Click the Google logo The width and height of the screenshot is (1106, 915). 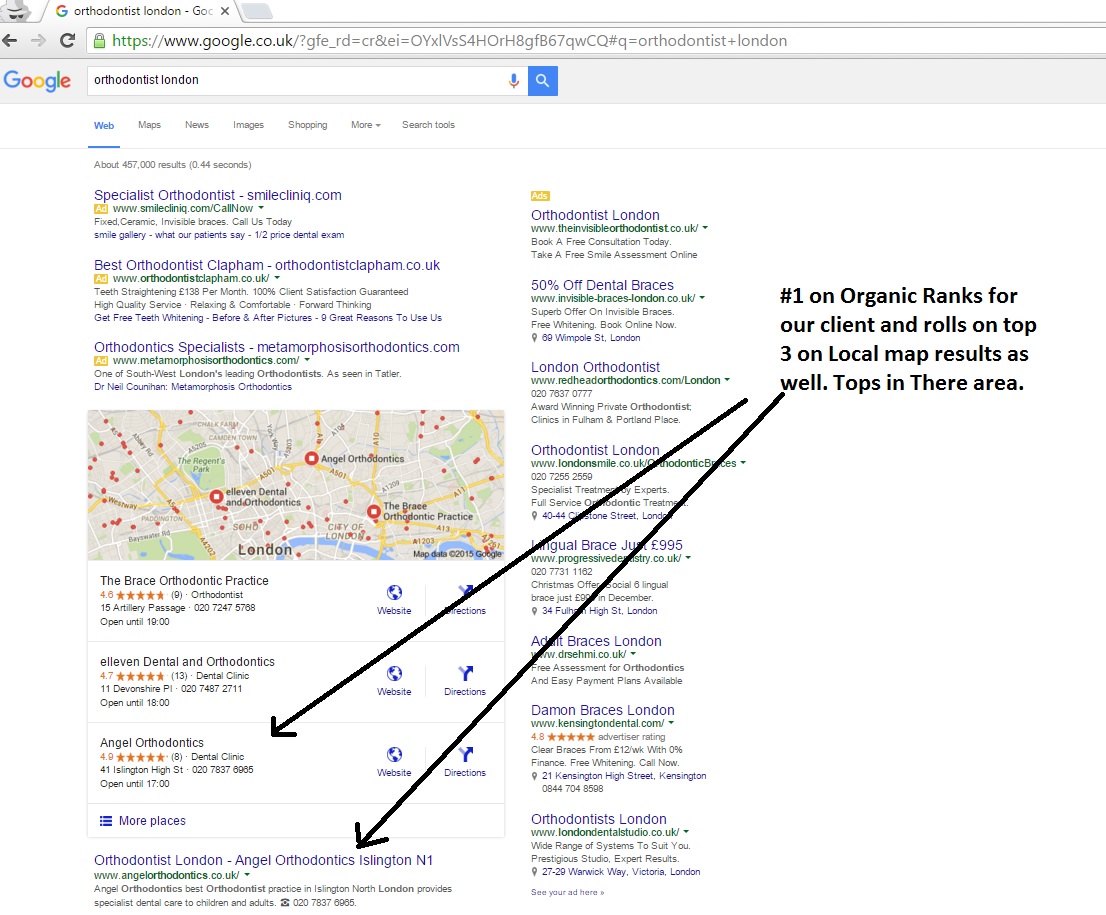point(37,80)
